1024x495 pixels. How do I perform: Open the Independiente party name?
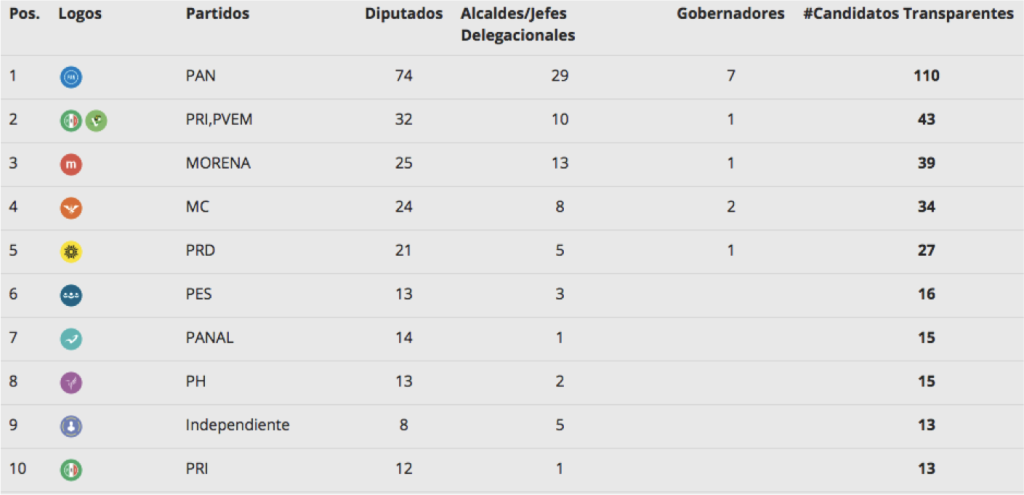[238, 425]
